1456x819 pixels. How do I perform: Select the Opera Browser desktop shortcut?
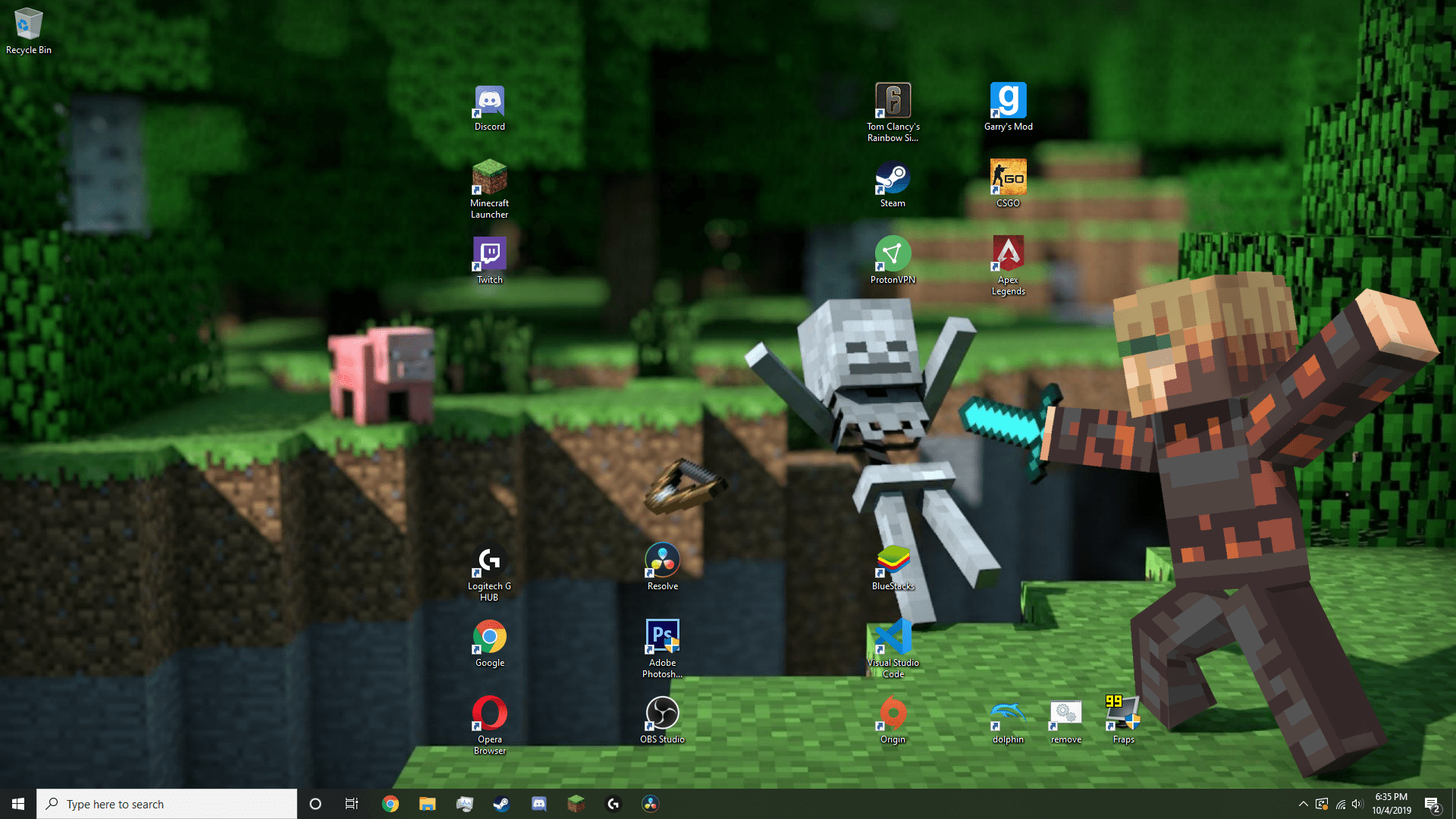(x=490, y=726)
